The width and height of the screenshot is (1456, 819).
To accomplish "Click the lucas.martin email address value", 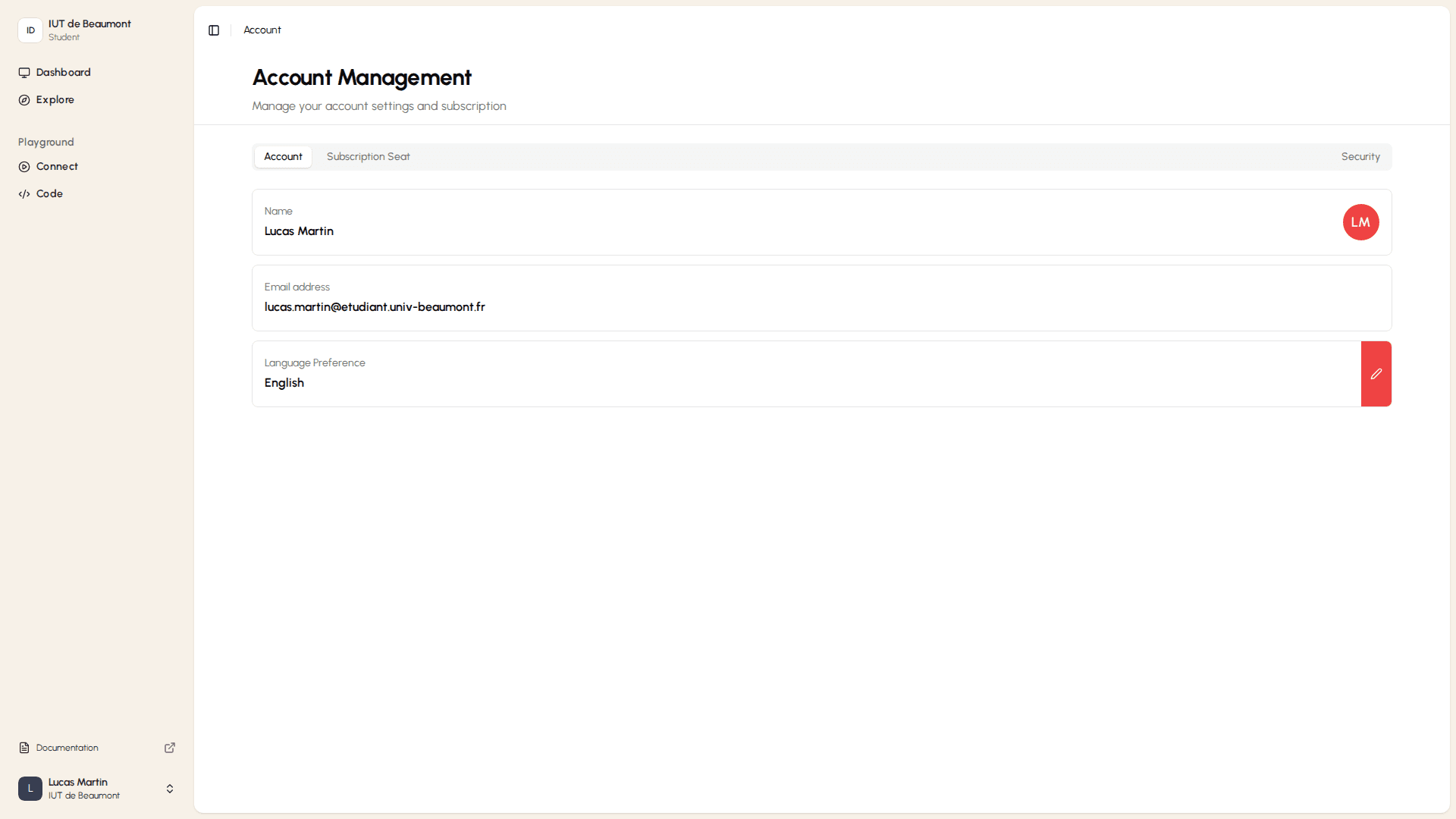I will [x=375, y=307].
